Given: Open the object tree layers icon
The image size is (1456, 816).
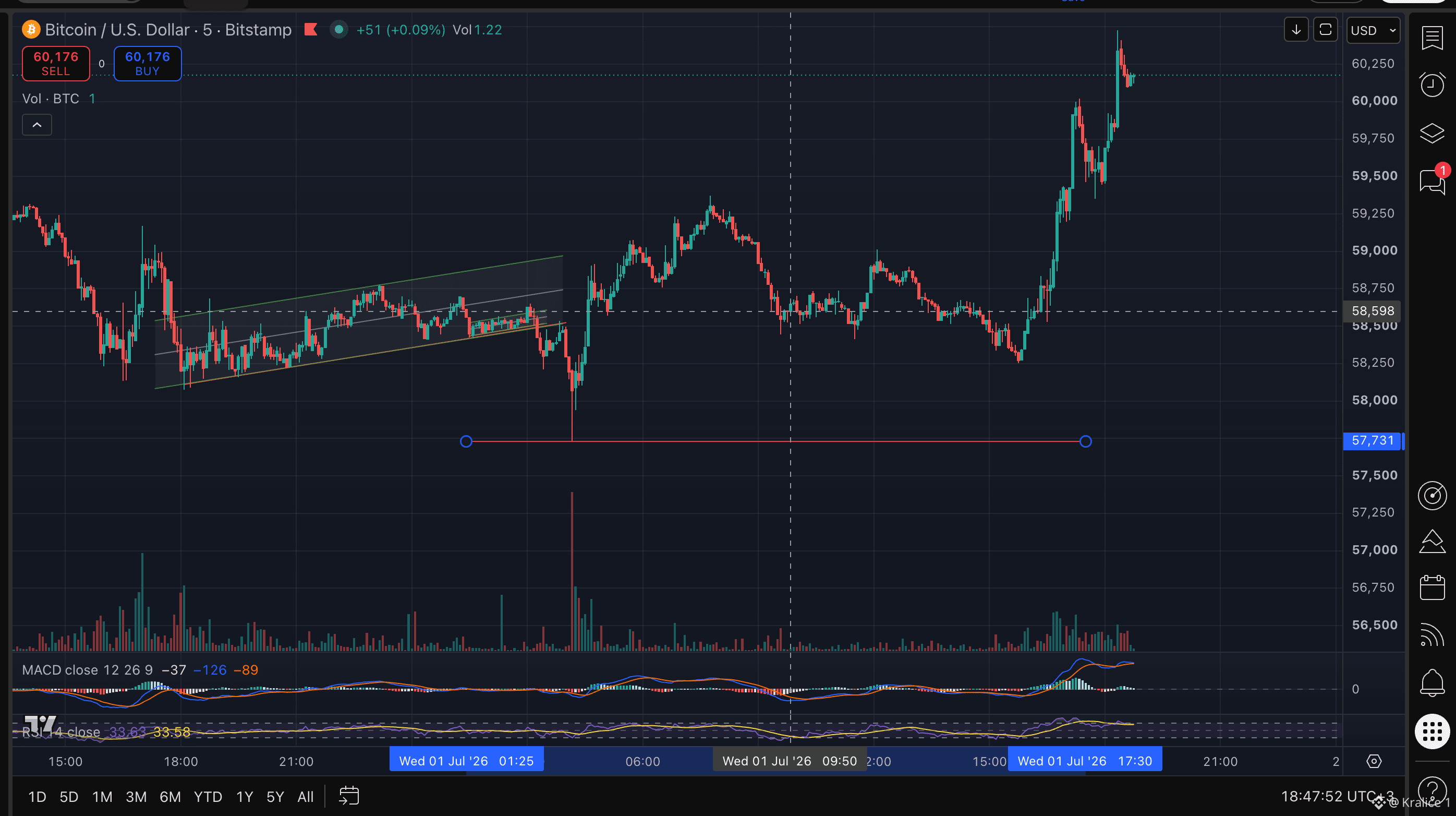Looking at the screenshot, I should [x=1431, y=134].
